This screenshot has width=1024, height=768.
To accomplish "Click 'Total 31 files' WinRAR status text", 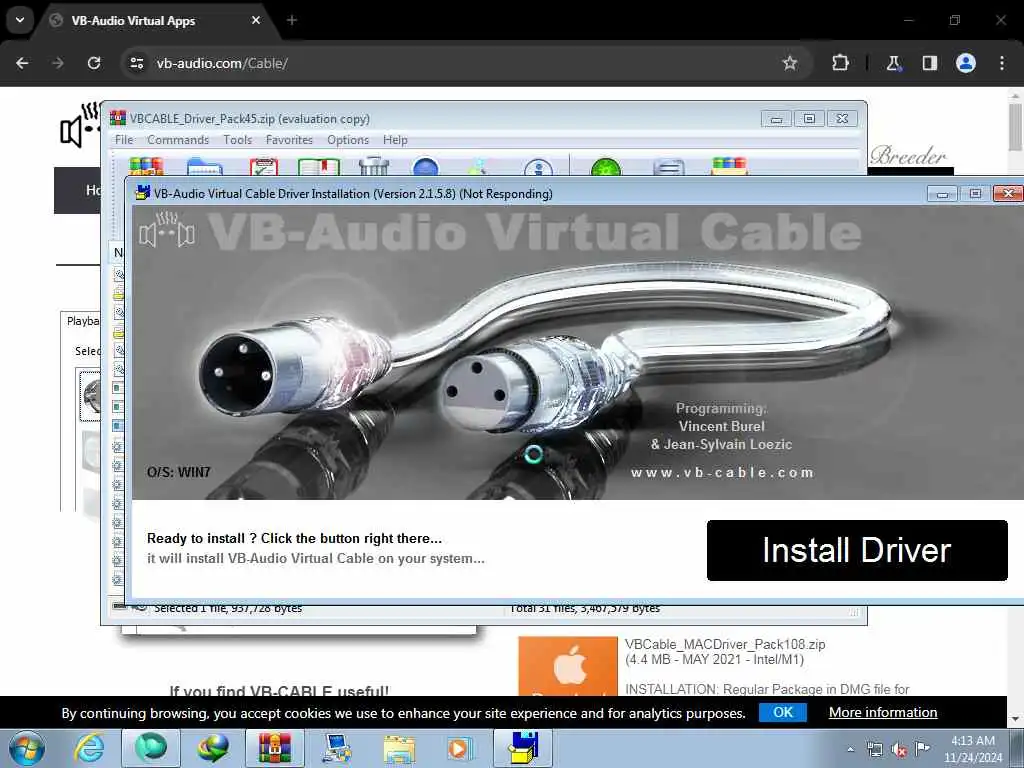I will (585, 609).
